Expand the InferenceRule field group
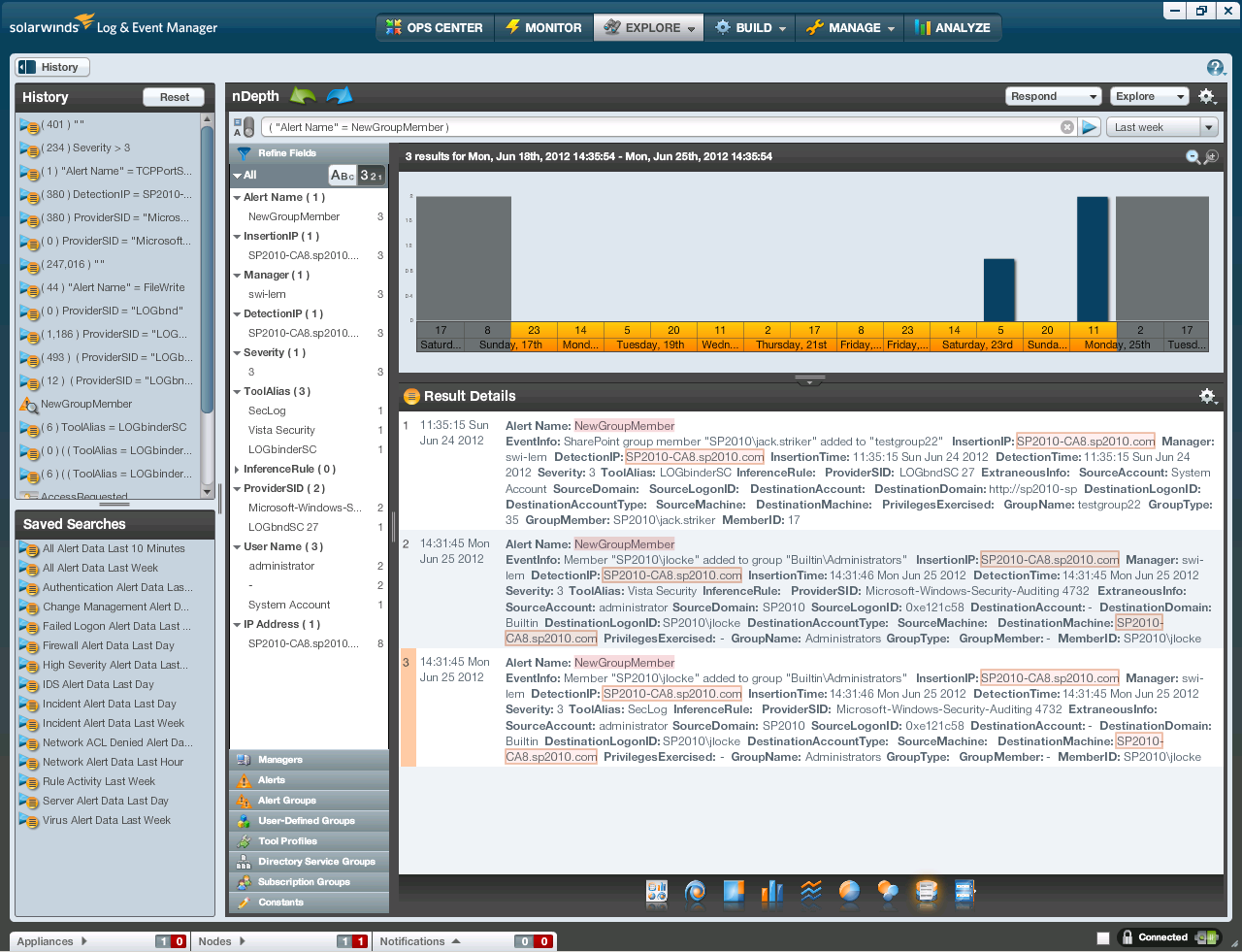1242x952 pixels. (237, 469)
